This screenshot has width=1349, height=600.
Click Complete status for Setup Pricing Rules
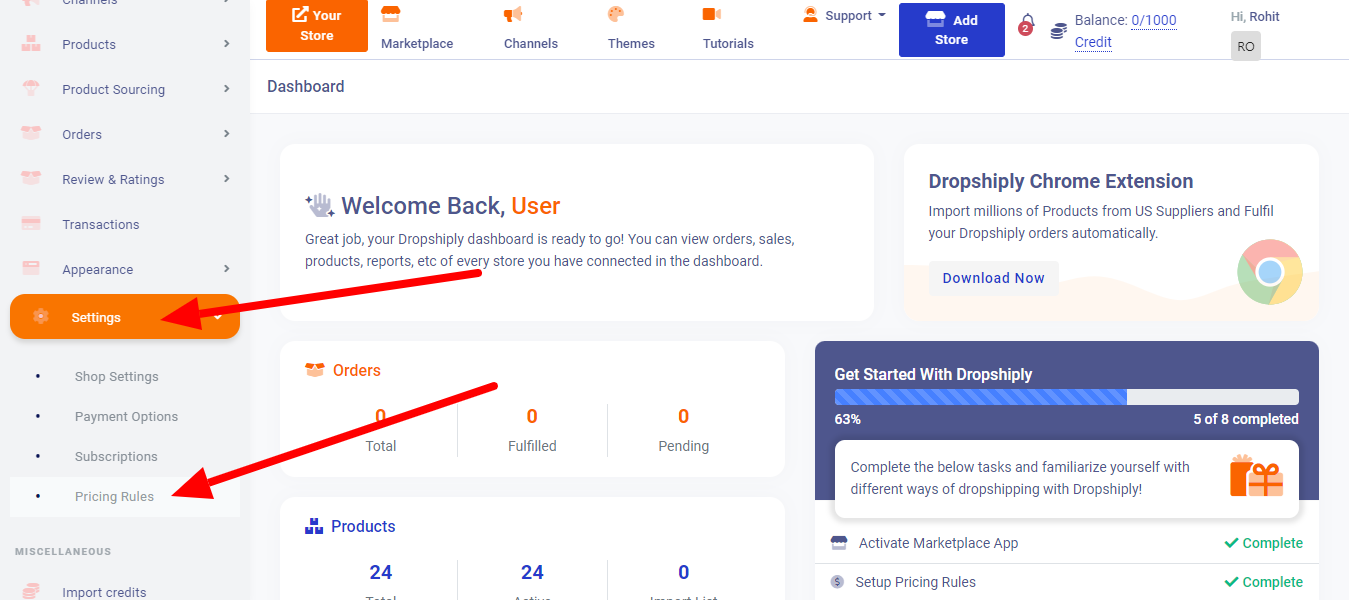[x=1264, y=582]
